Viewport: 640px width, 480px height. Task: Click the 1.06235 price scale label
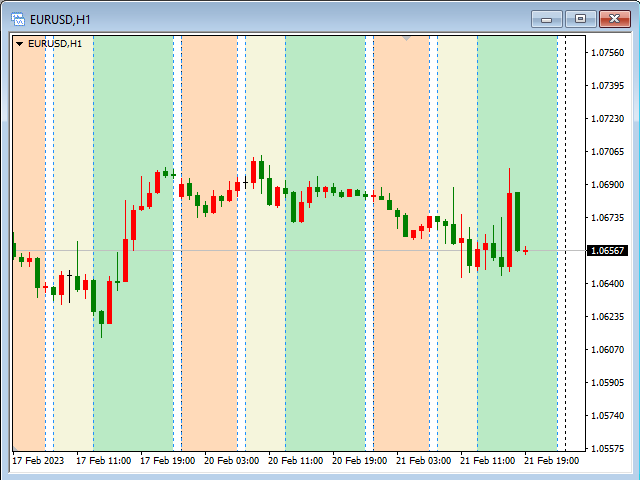(607, 317)
